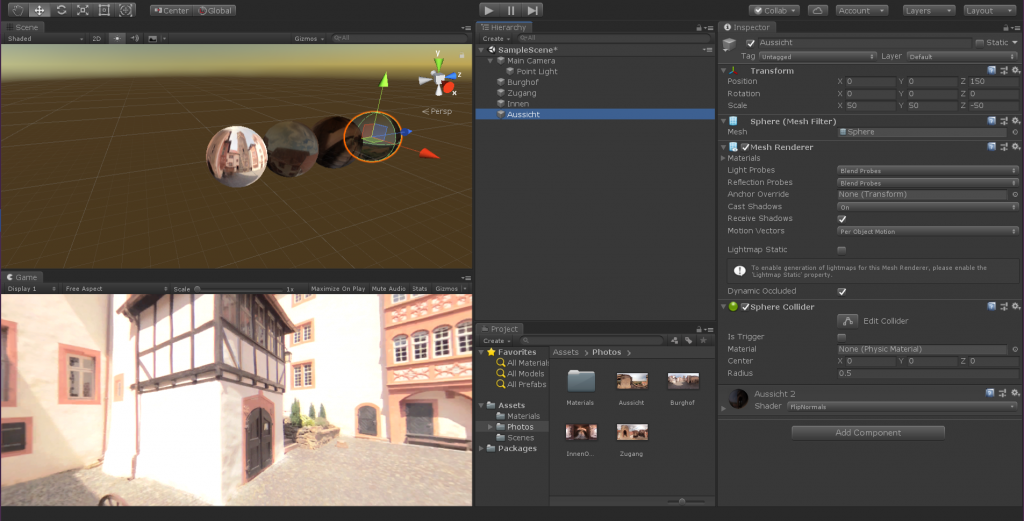Click the Edit Collider button

848,321
